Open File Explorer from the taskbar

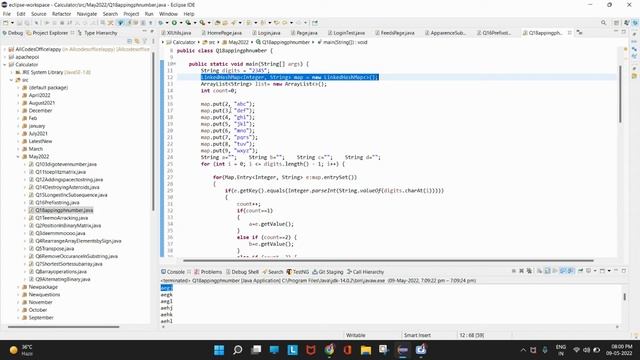tap(366, 350)
